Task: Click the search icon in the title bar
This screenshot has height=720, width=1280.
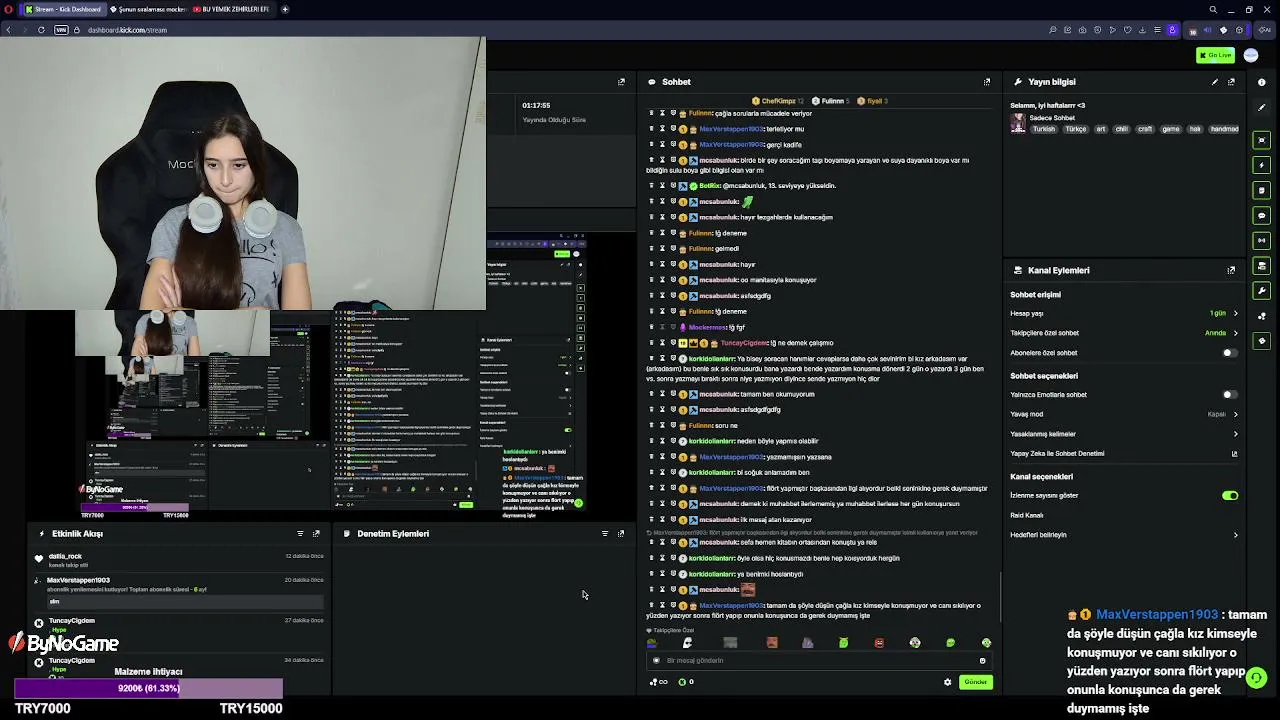Action: point(1213,9)
